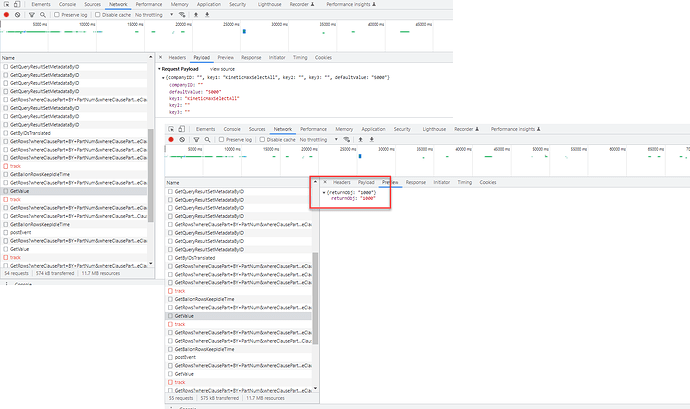The height and width of the screenshot is (409, 690).
Task: Import HAR file icon in upper DevTools
Action: 196,15
